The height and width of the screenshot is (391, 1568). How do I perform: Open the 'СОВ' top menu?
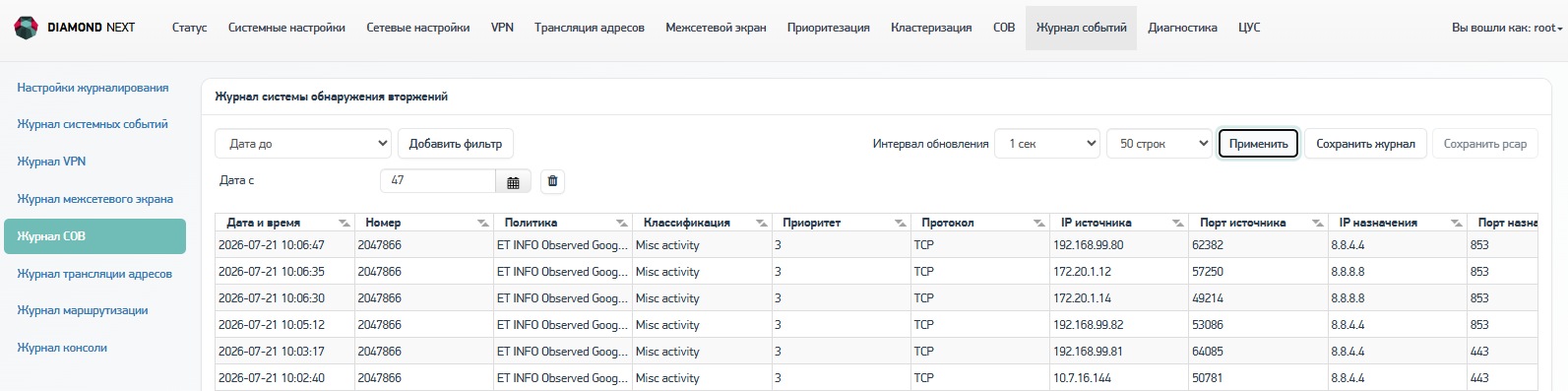(x=1004, y=28)
